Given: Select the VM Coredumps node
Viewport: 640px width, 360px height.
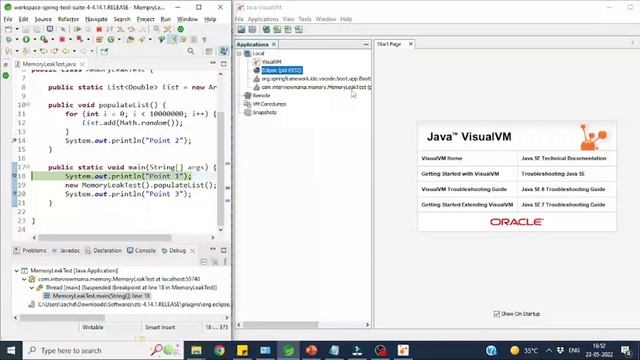Looking at the screenshot, I should [x=269, y=104].
